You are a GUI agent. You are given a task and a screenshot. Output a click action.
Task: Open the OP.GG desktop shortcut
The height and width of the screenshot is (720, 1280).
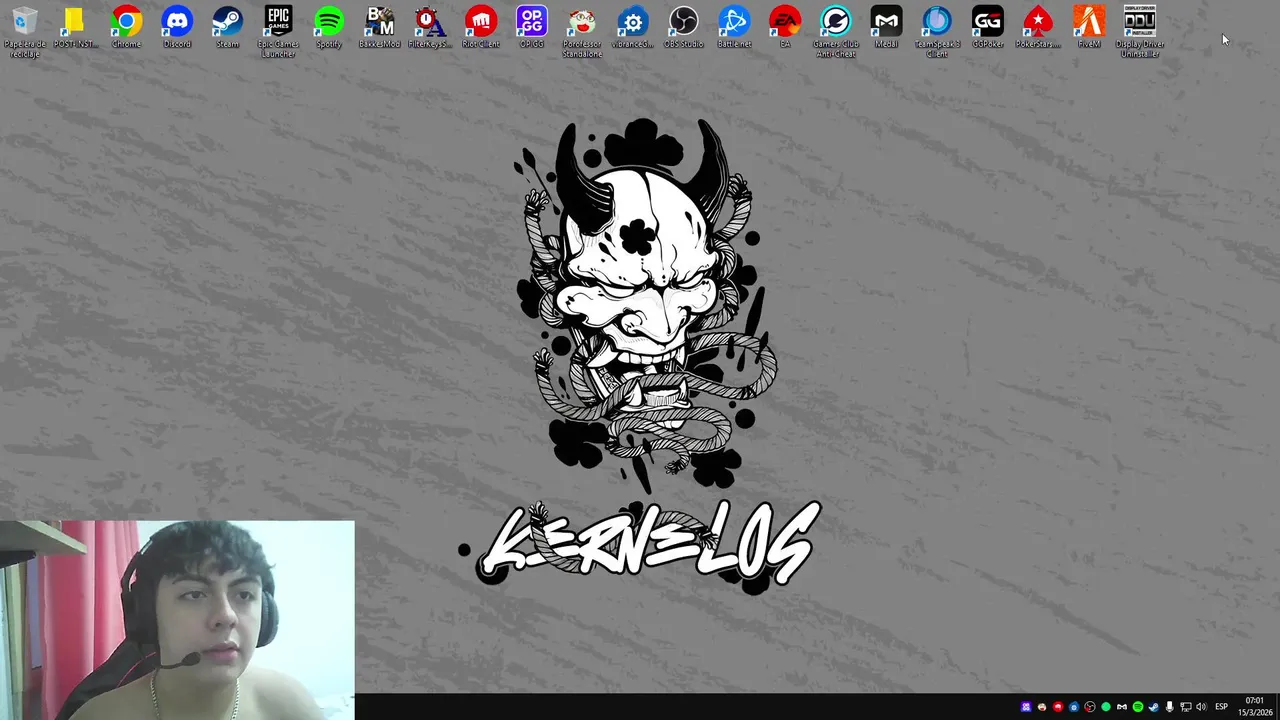tap(532, 28)
